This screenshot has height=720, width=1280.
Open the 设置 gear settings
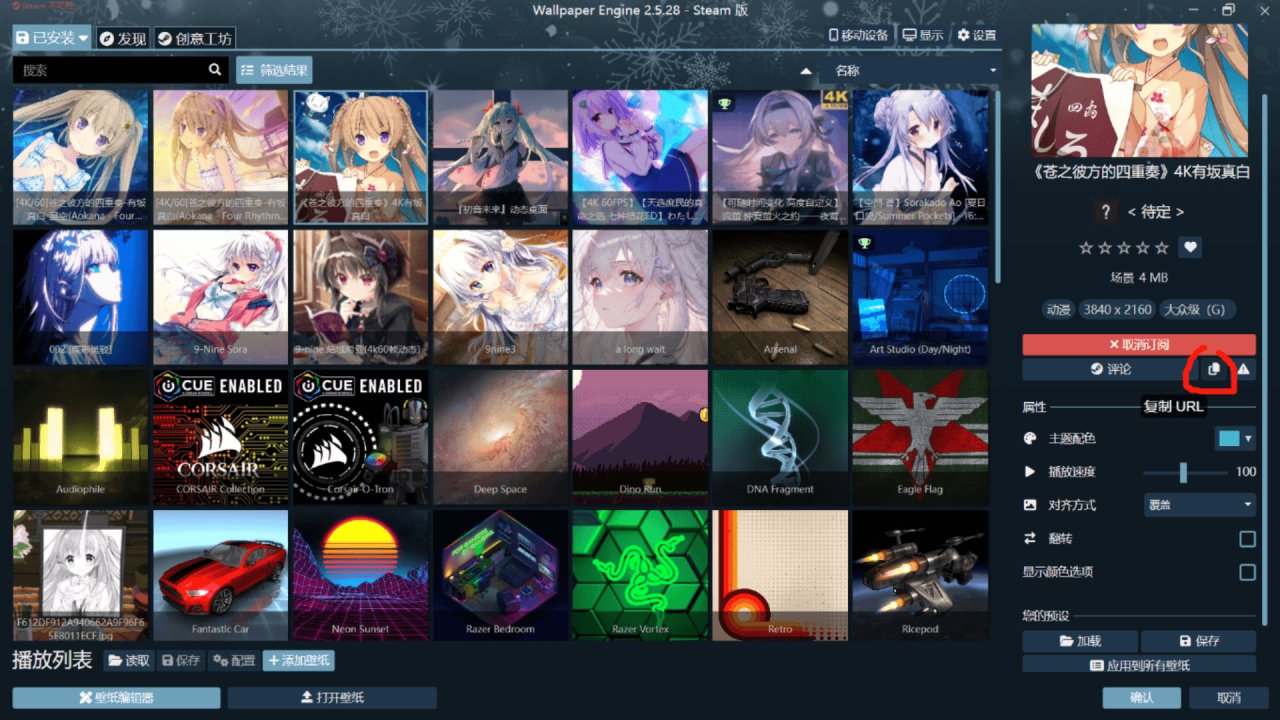[977, 35]
